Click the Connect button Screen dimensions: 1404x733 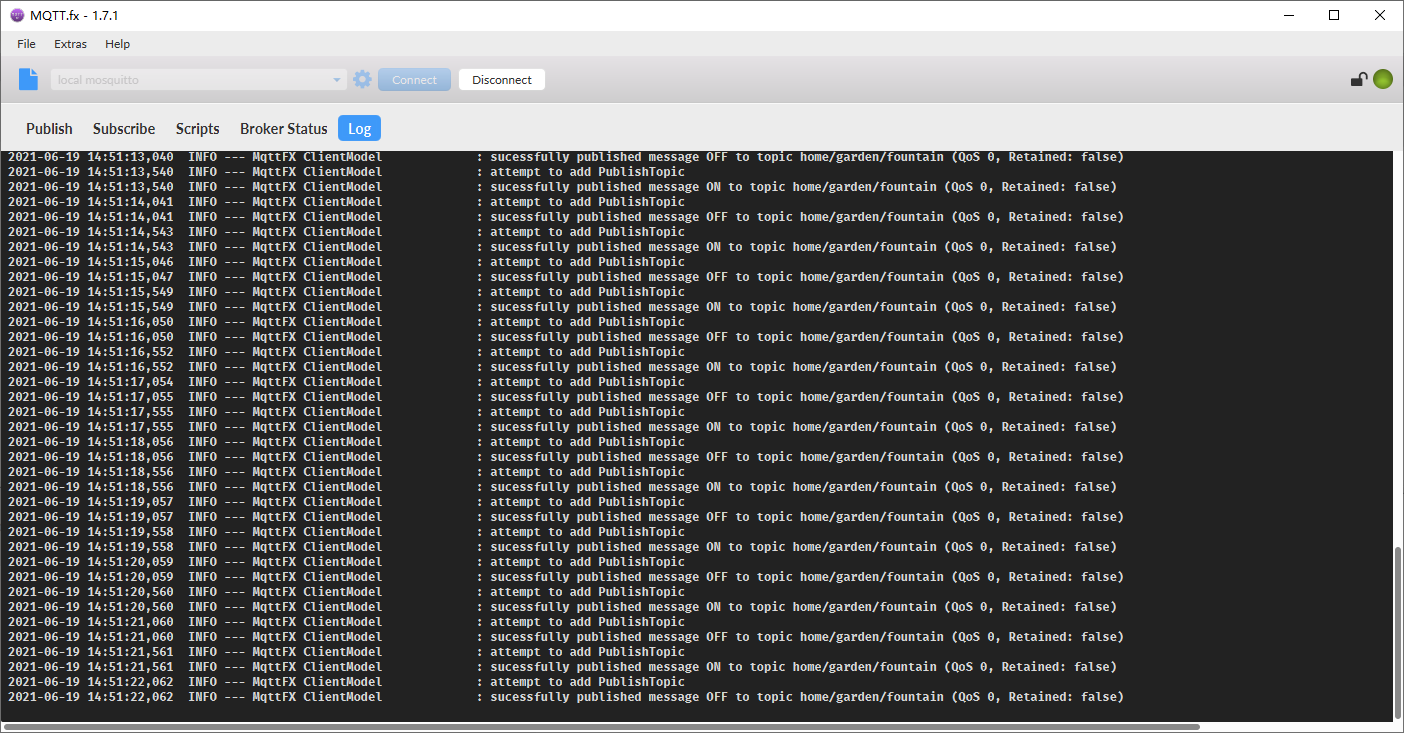(414, 80)
